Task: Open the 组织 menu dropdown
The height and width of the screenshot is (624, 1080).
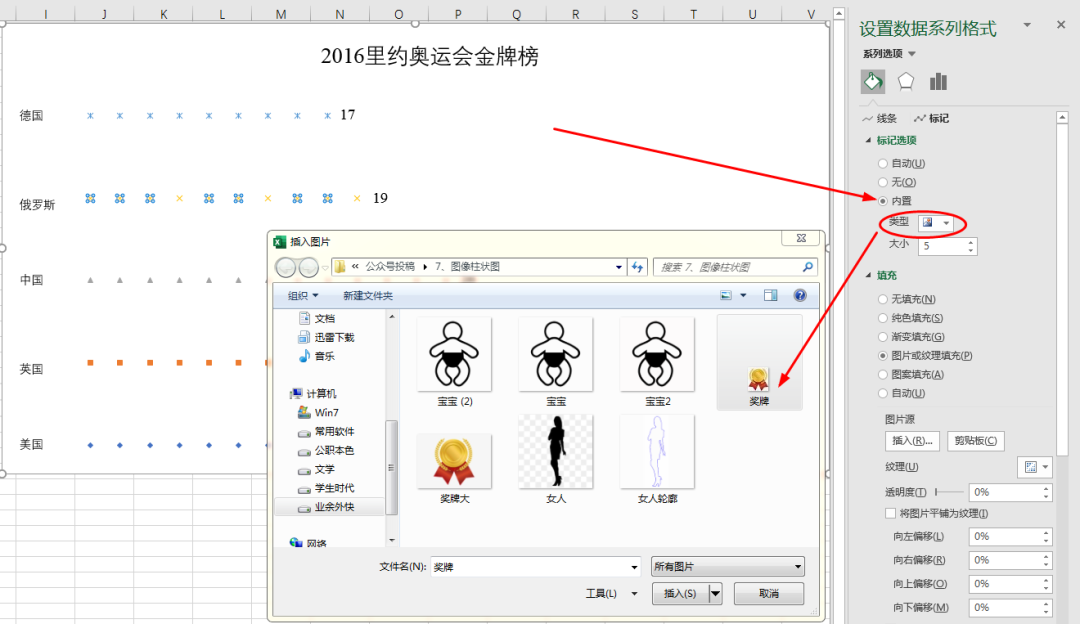Action: point(303,295)
